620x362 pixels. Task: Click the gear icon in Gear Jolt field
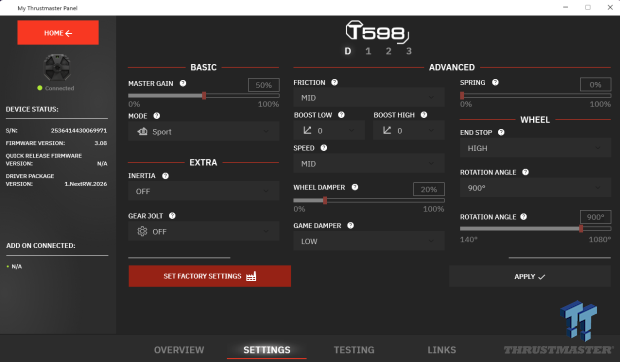point(142,231)
